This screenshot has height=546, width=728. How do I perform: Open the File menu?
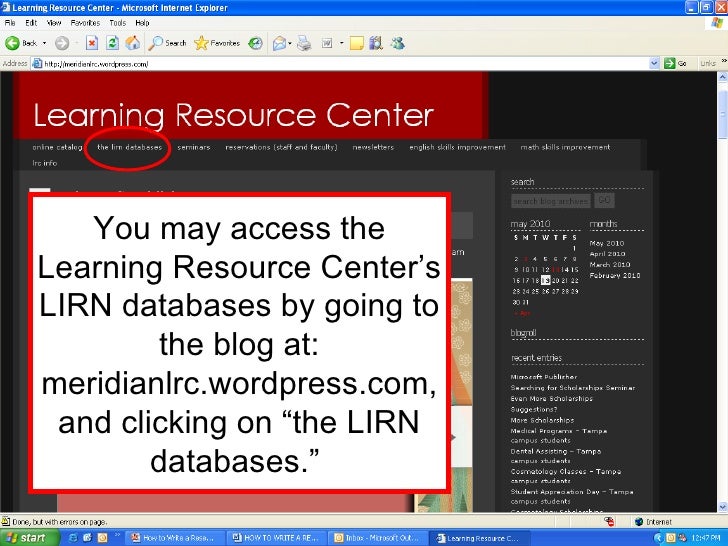click(10, 23)
